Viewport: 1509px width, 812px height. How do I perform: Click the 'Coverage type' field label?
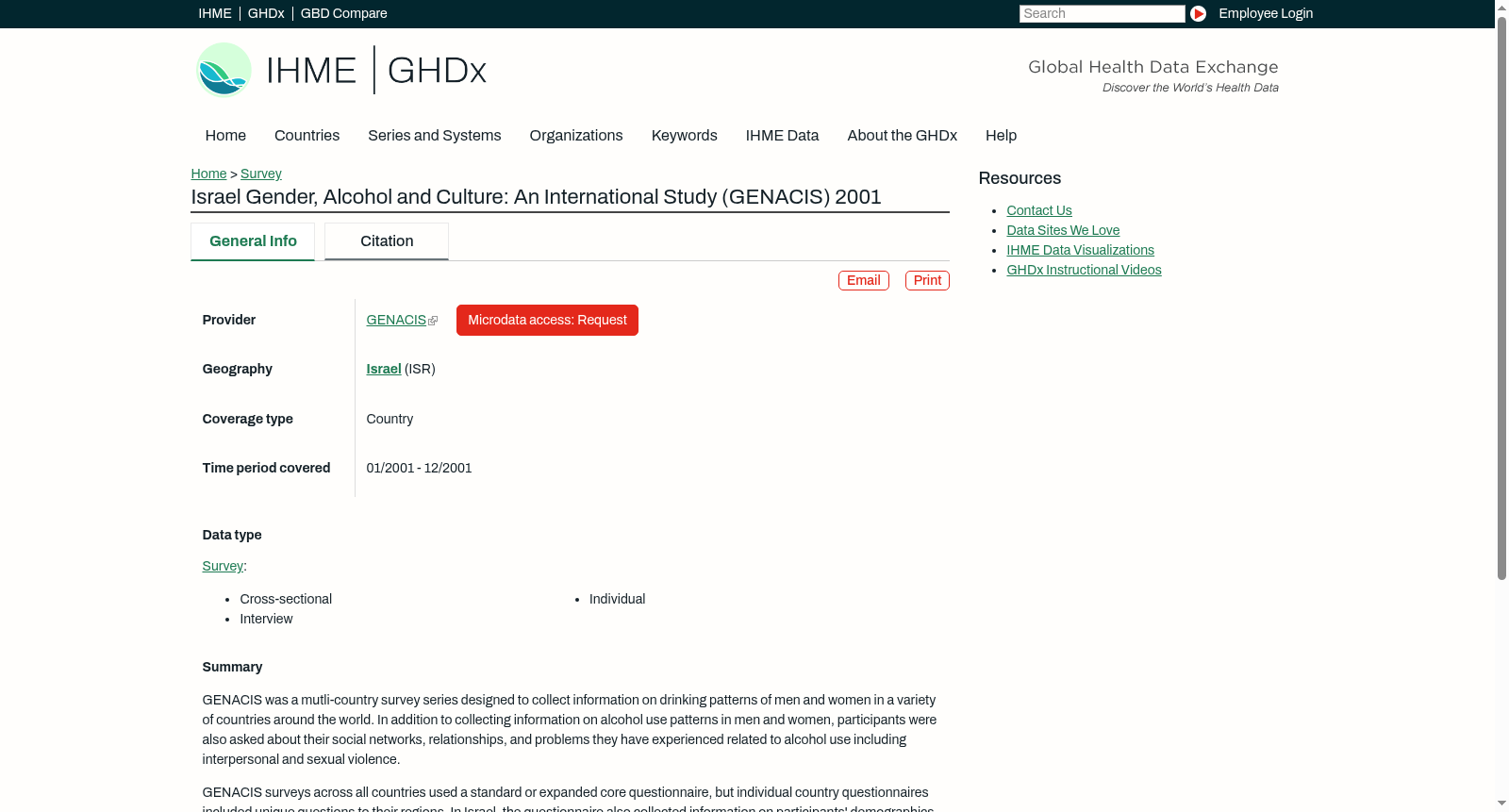pos(247,419)
